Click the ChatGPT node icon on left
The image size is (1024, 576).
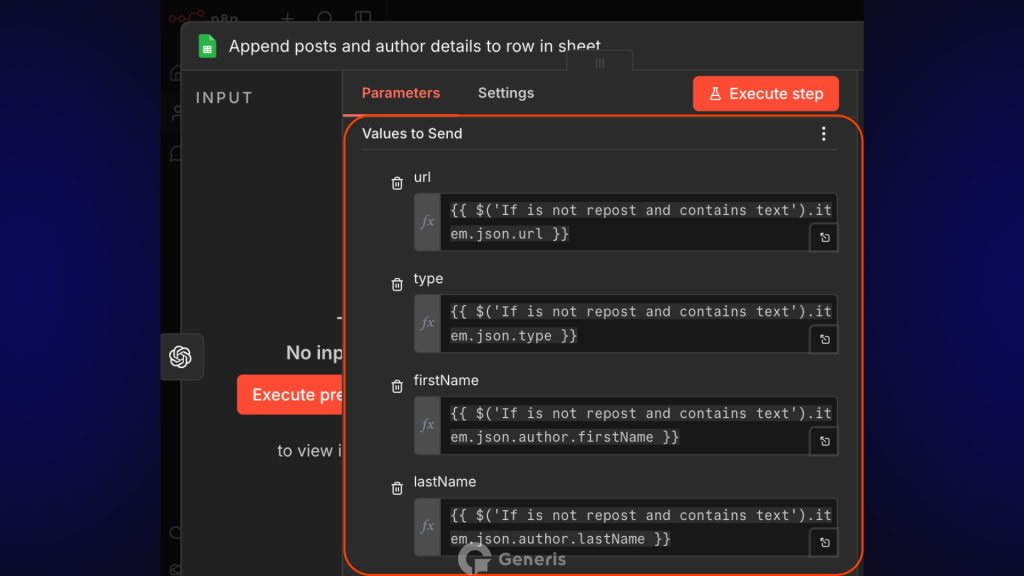click(x=181, y=357)
